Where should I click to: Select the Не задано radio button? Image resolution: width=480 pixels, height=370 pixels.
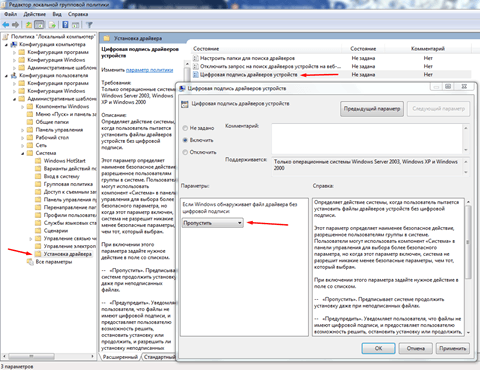point(185,128)
